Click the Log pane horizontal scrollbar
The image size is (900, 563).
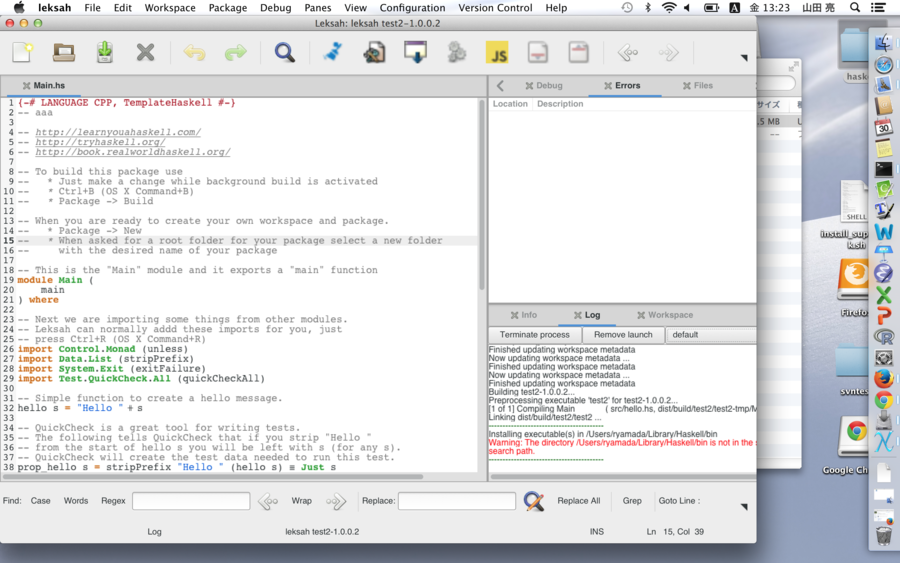[623, 476]
